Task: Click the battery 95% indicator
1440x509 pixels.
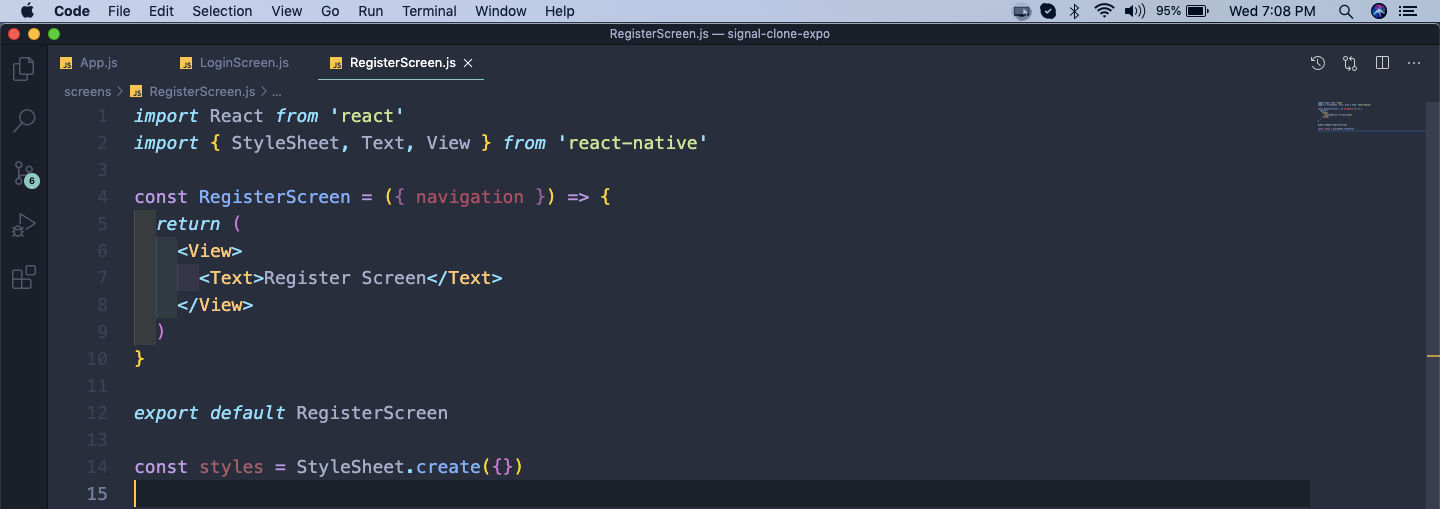Action: click(1183, 11)
